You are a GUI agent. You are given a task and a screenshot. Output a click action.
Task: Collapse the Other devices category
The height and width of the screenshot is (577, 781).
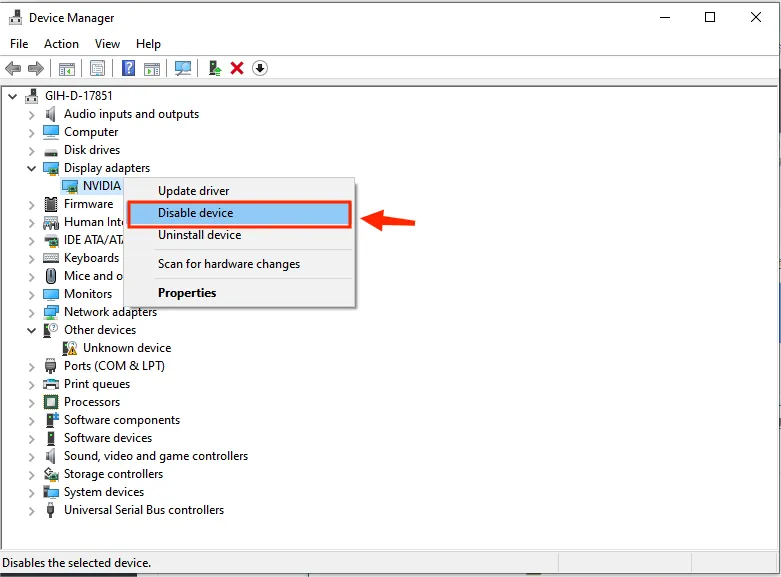31,330
